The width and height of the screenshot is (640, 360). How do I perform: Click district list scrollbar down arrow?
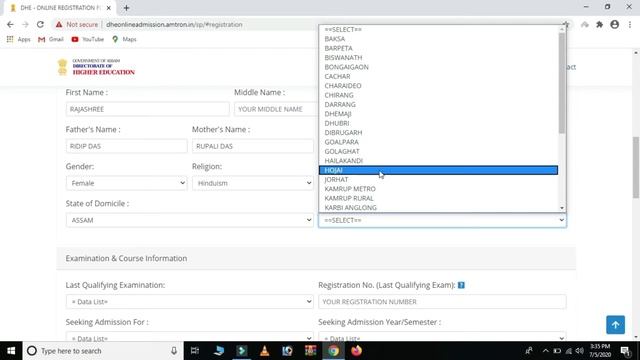pyautogui.click(x=562, y=208)
